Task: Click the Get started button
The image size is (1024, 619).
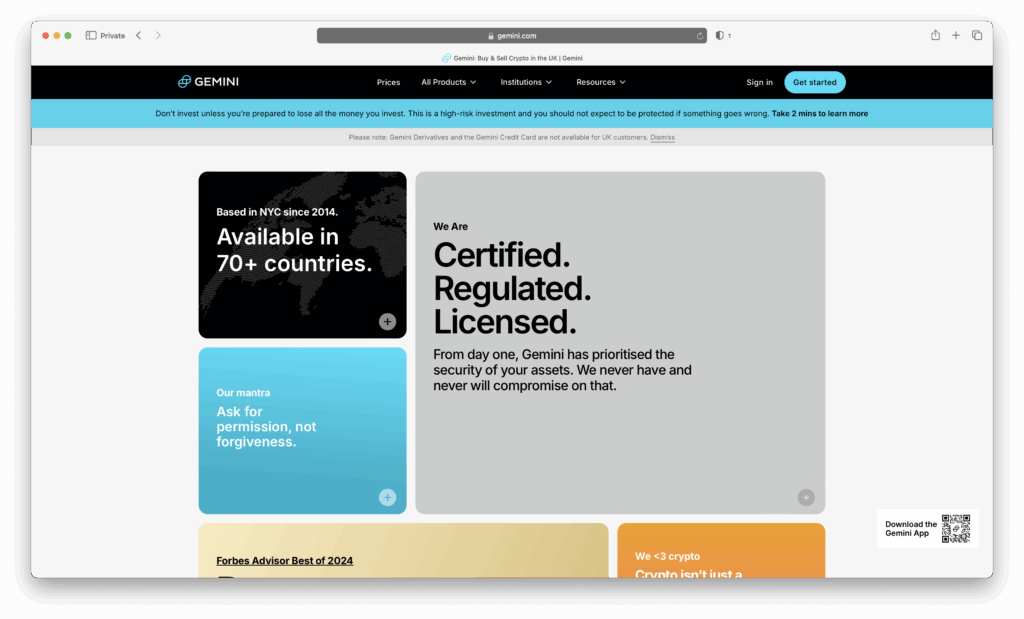Action: (814, 82)
